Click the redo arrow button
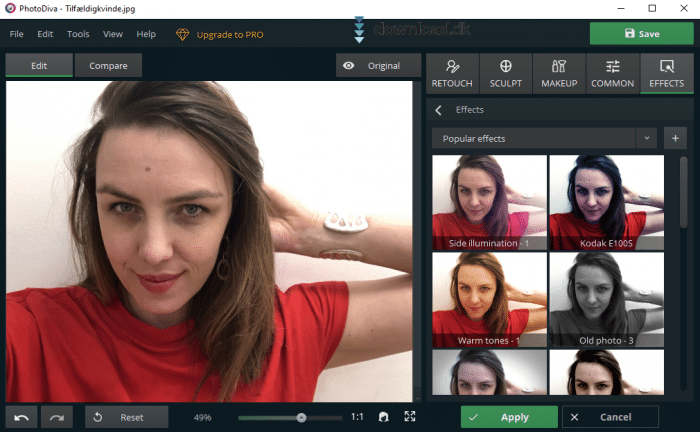The height and width of the screenshot is (432, 700). point(57,417)
